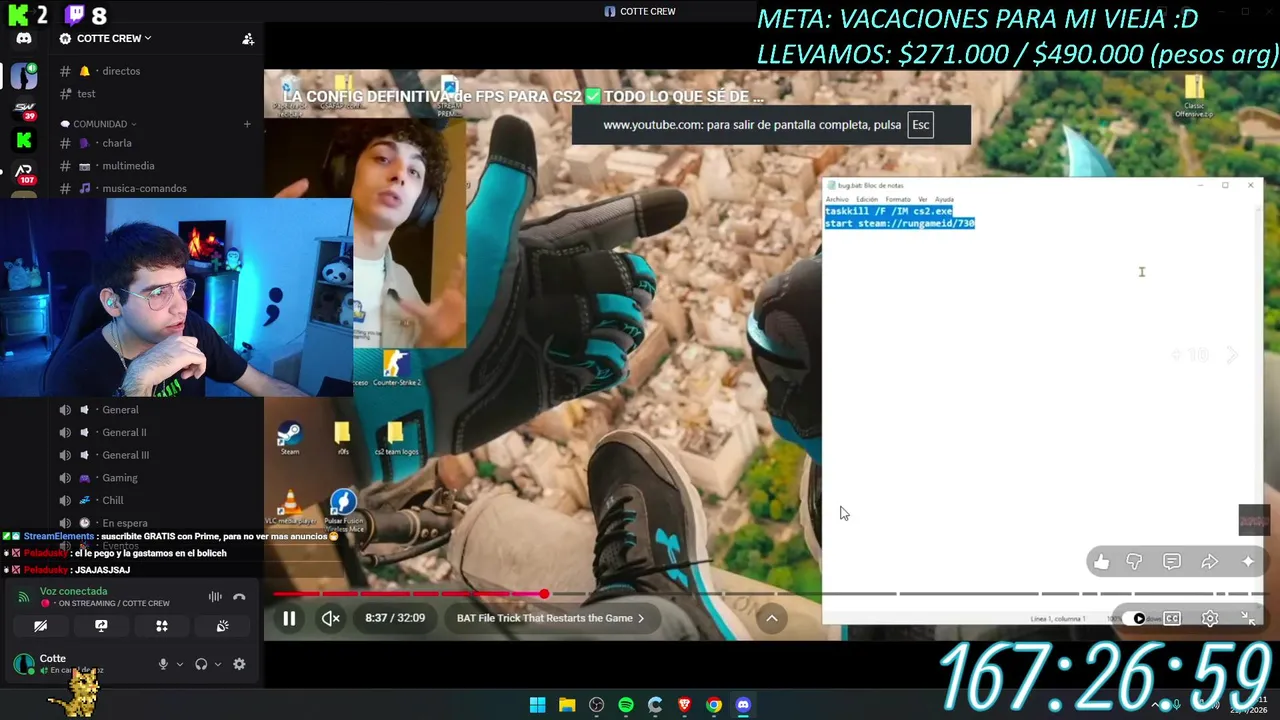Image resolution: width=1280 pixels, height=720 pixels.
Task: Open the AR server with 107 notifications
Action: 24,173
